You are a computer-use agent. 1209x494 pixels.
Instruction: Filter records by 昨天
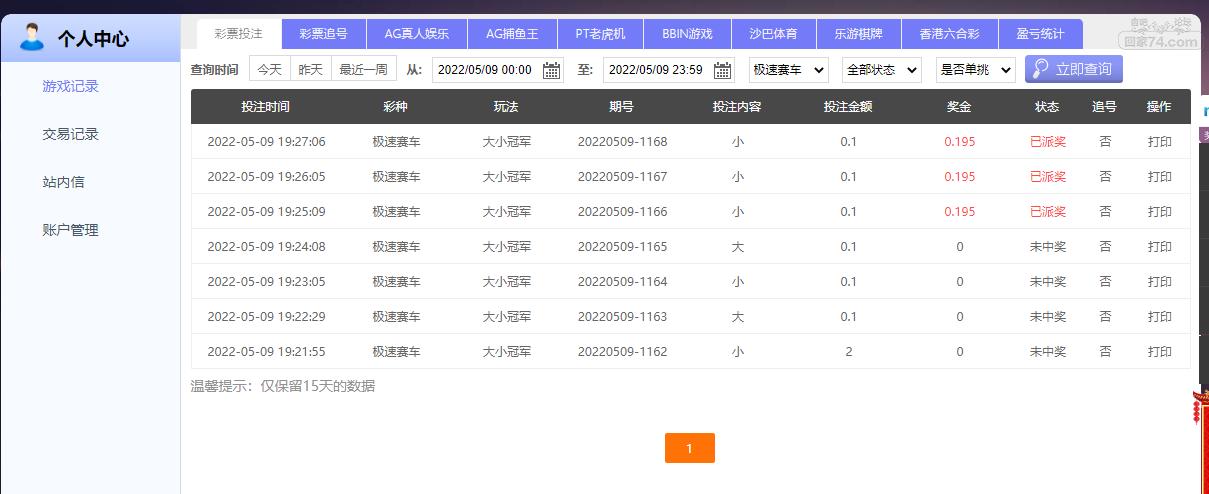tap(311, 70)
